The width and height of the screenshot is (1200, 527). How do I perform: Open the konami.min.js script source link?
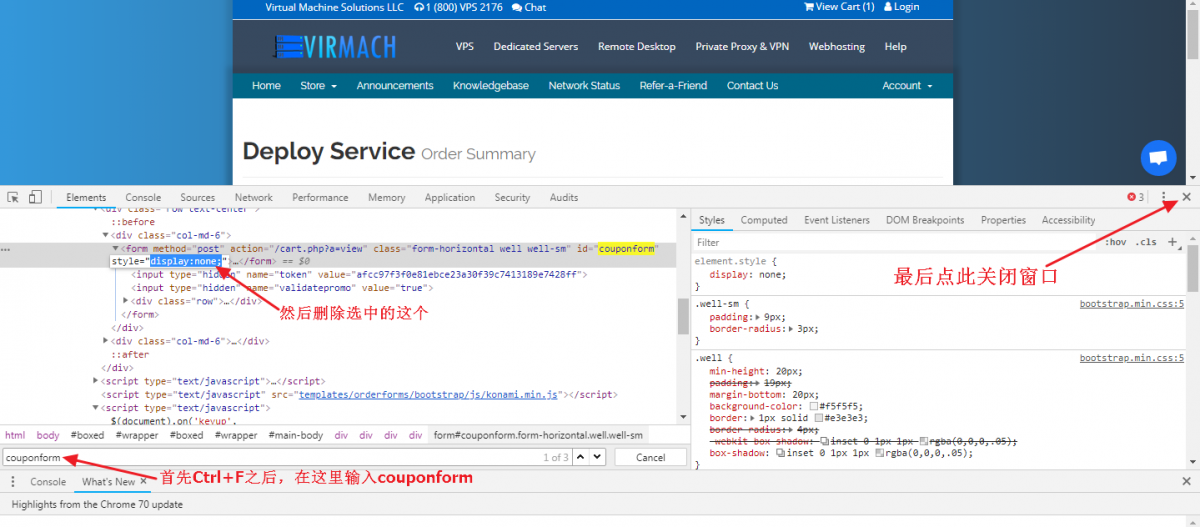430,395
